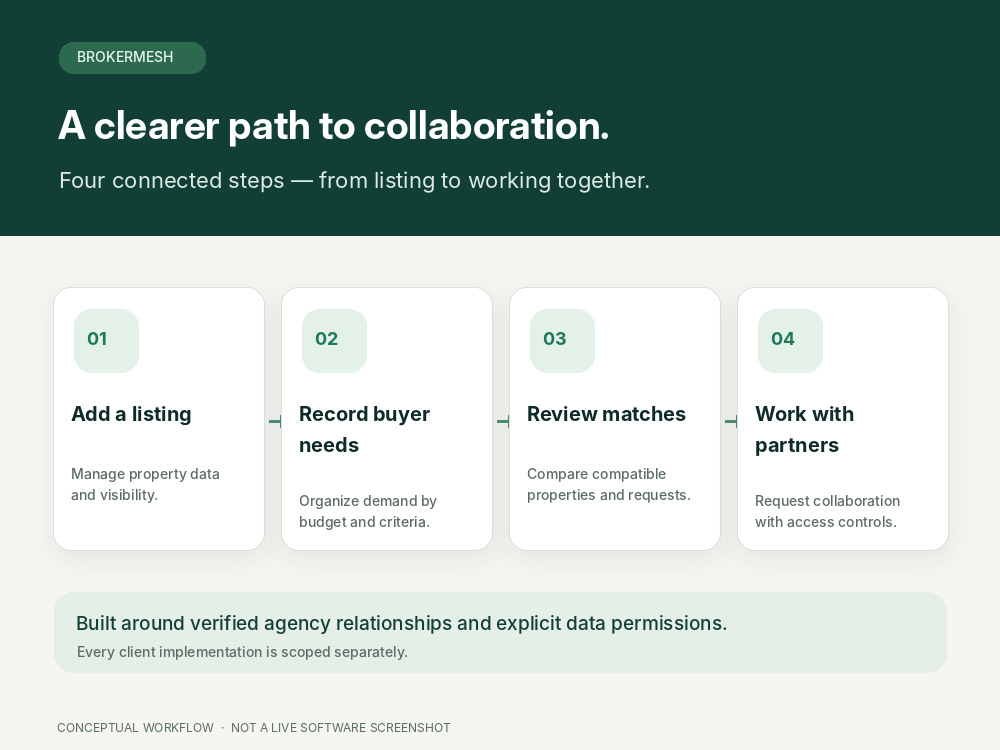The height and width of the screenshot is (750, 1000).
Task: Click the 'Work with partners' card title
Action: (x=804, y=429)
